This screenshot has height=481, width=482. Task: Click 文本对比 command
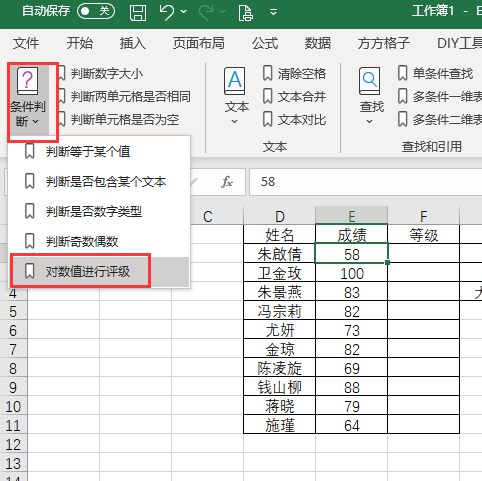coord(302,120)
